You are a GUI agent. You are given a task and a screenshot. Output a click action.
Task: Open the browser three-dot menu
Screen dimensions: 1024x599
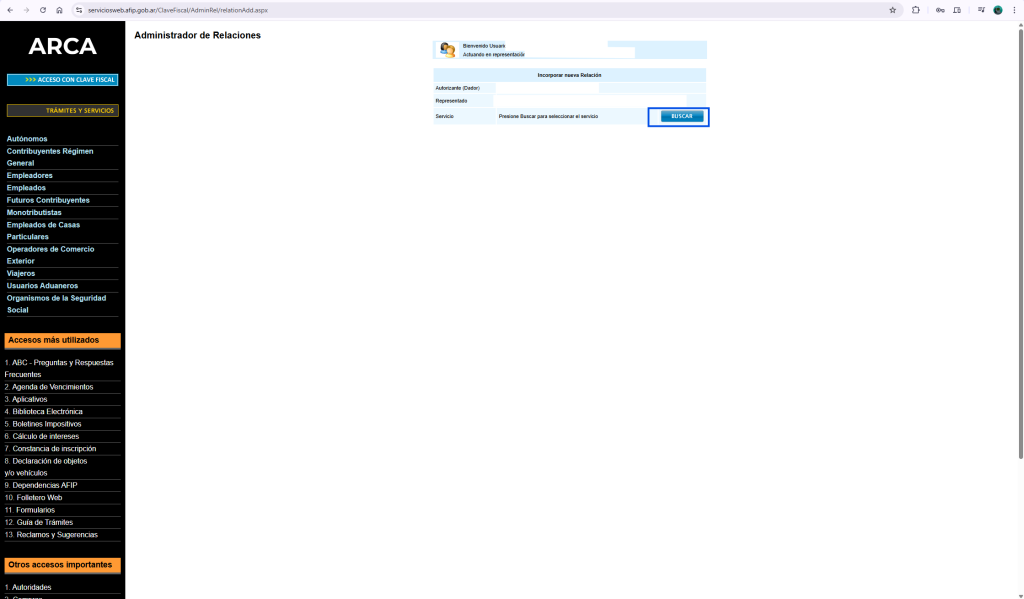tap(1014, 10)
